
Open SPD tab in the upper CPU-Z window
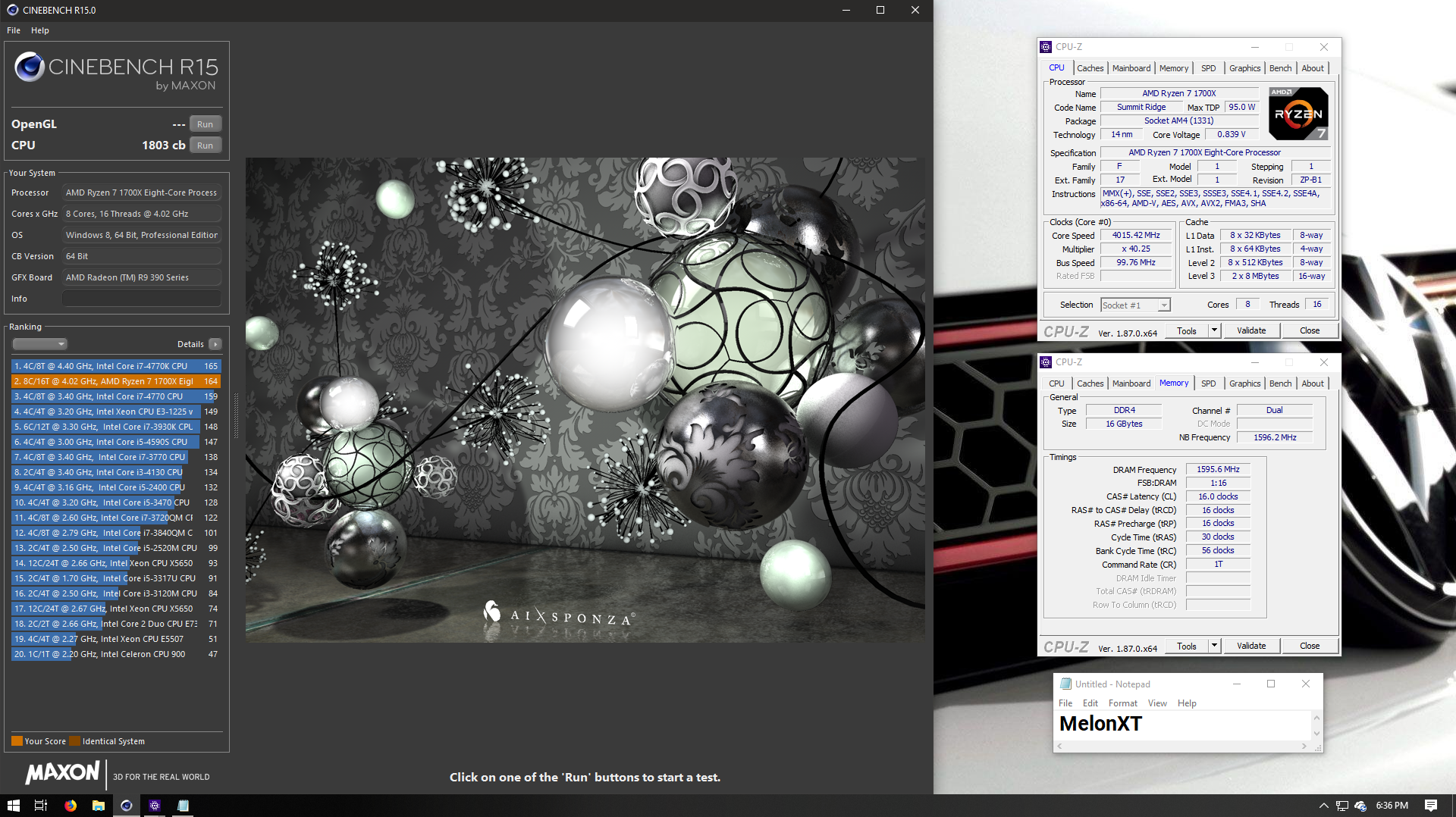point(1209,68)
